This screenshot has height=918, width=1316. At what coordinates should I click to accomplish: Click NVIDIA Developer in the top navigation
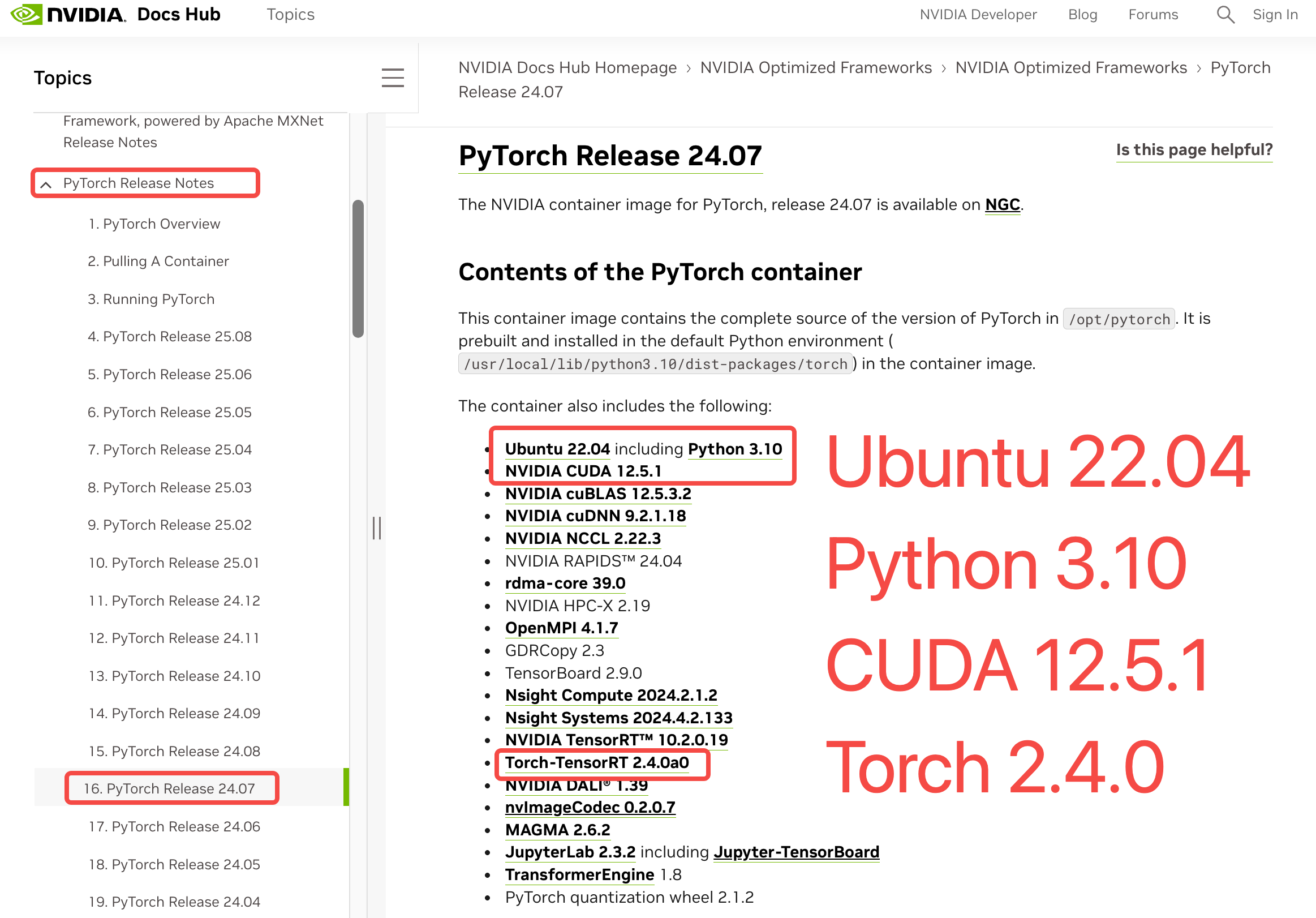(978, 14)
